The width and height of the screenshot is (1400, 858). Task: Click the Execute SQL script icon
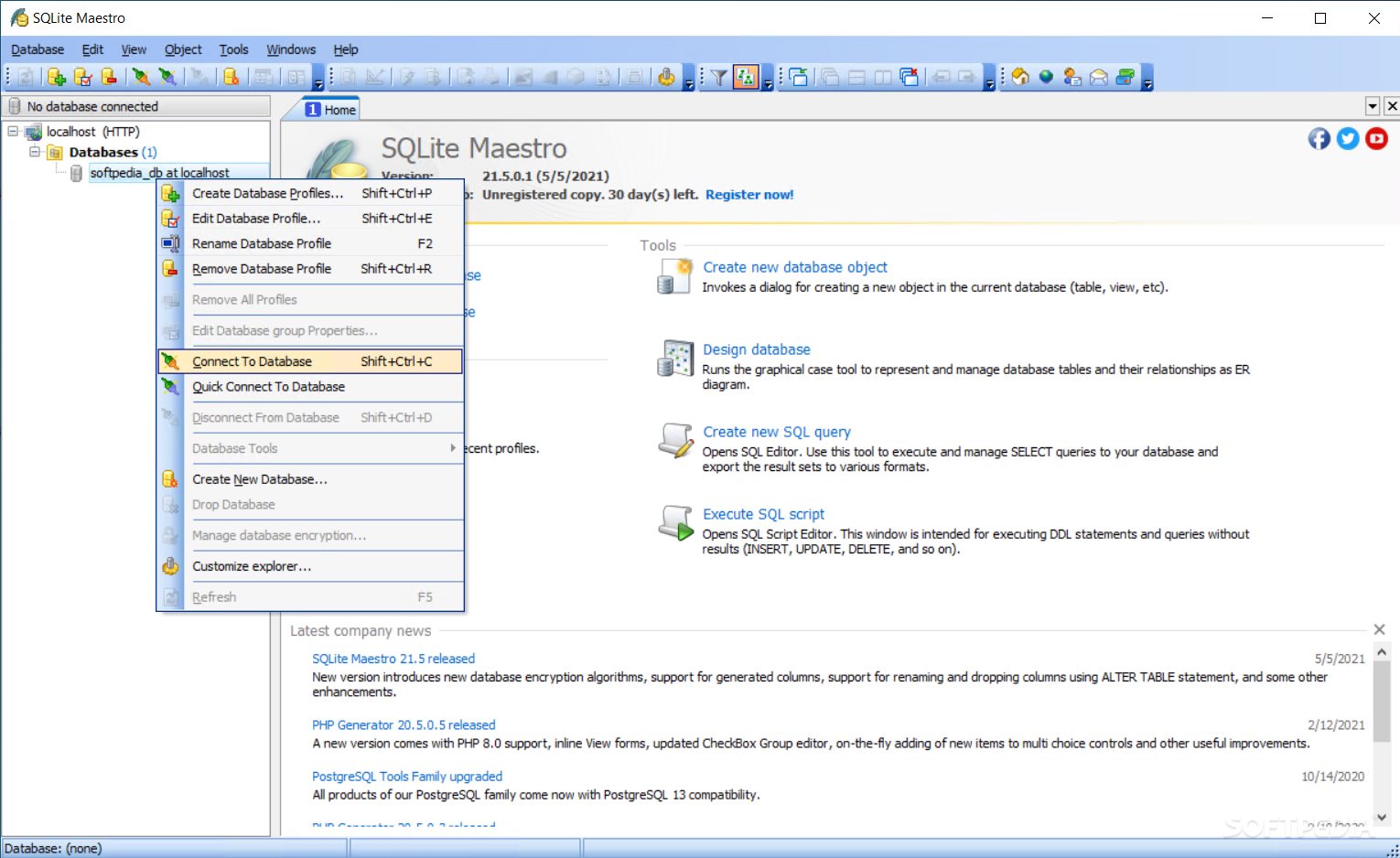click(675, 523)
